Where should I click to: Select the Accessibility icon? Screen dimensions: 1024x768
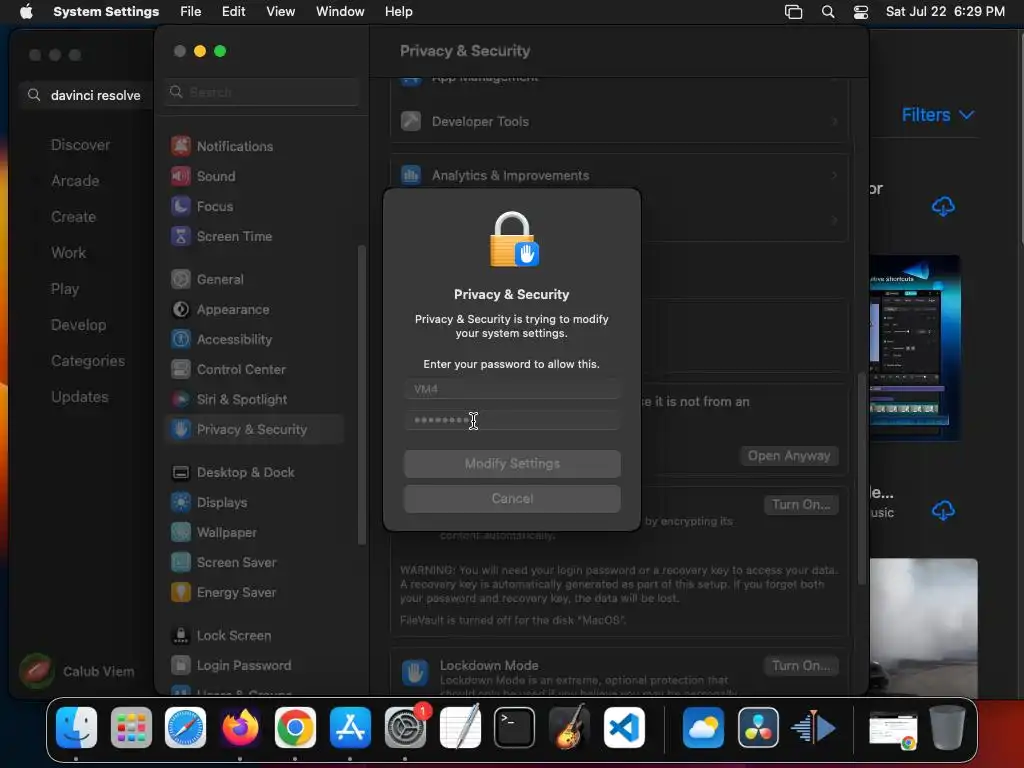(181, 339)
